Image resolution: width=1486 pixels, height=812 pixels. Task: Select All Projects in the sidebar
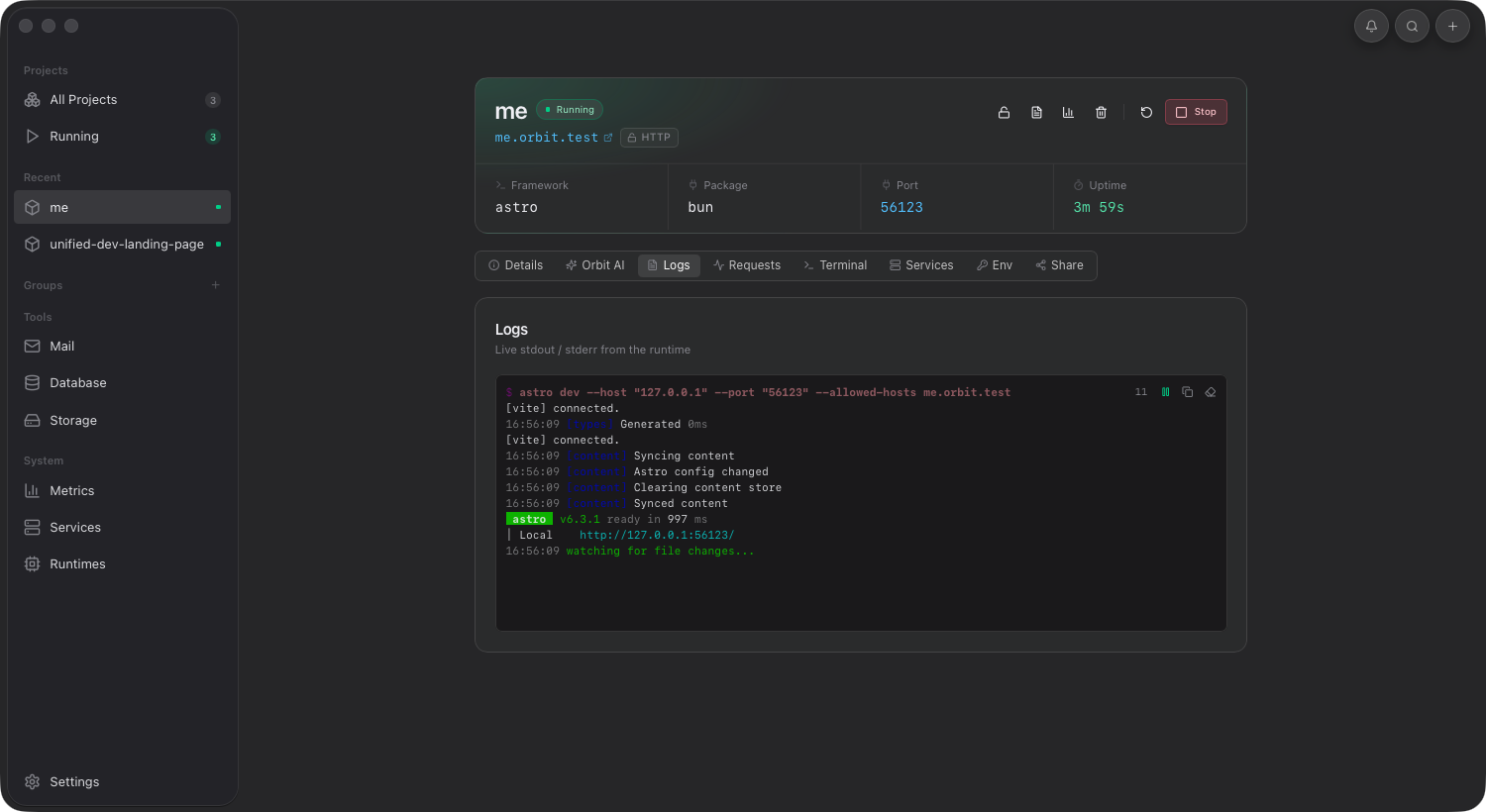(x=122, y=100)
